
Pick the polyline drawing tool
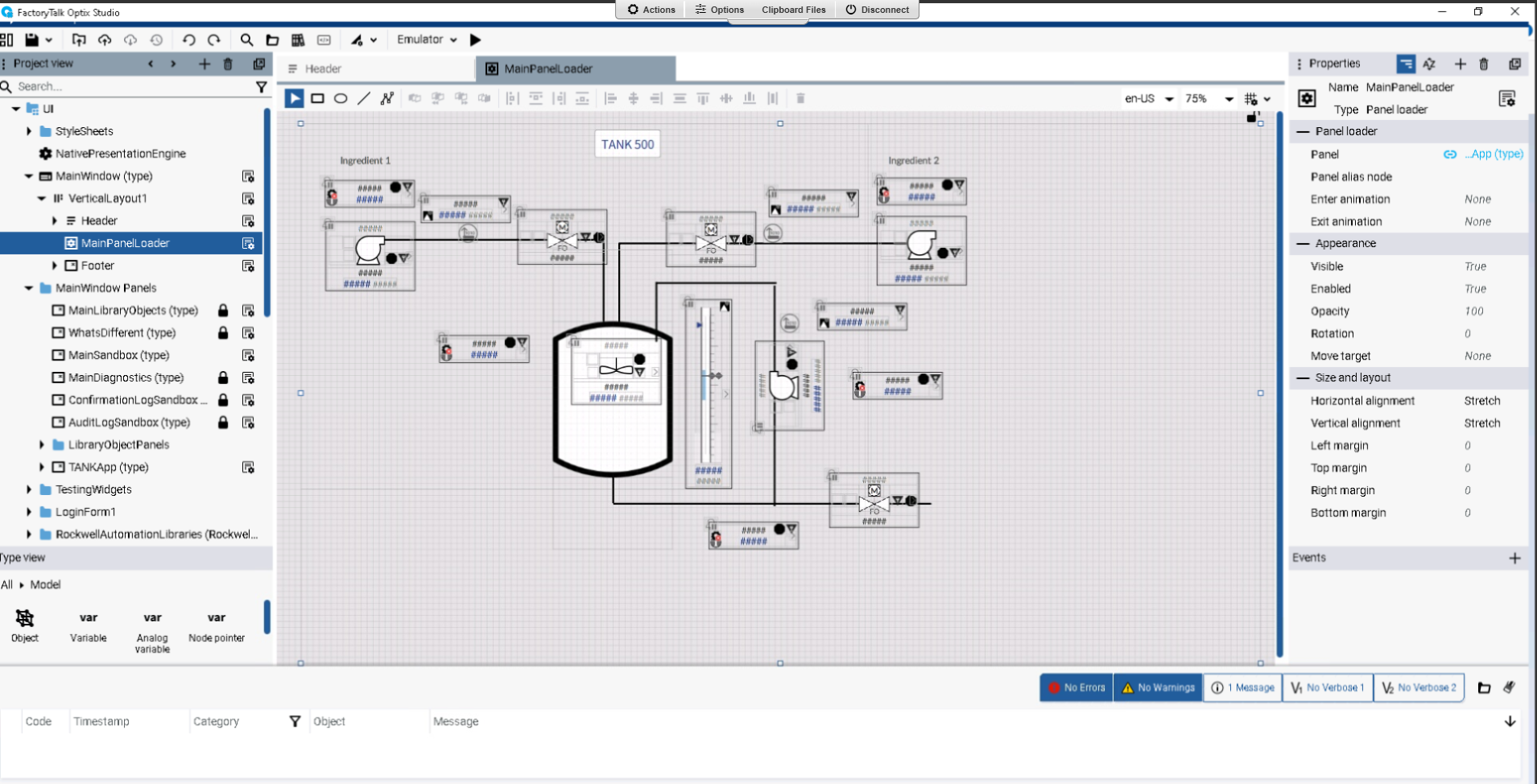pyautogui.click(x=387, y=98)
